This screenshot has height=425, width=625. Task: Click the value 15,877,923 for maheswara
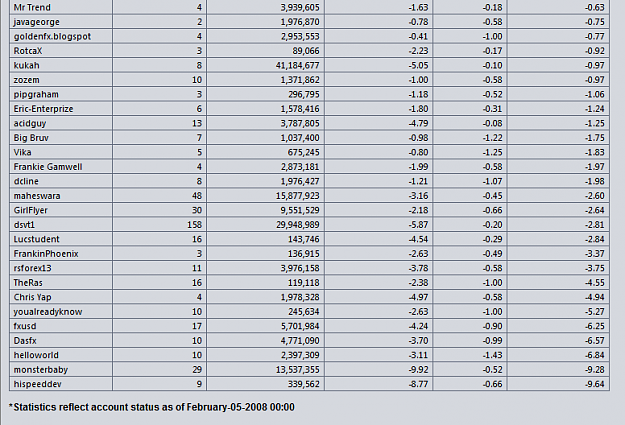(297, 196)
